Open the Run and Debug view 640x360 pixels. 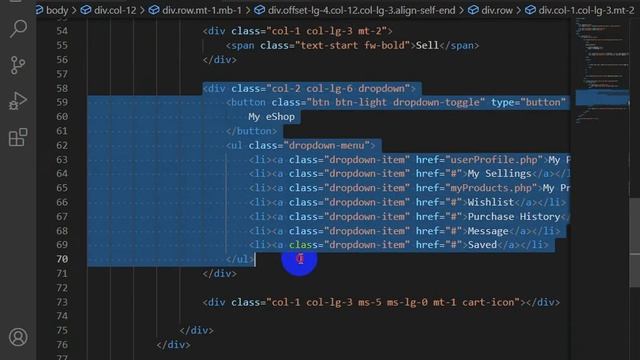18,101
